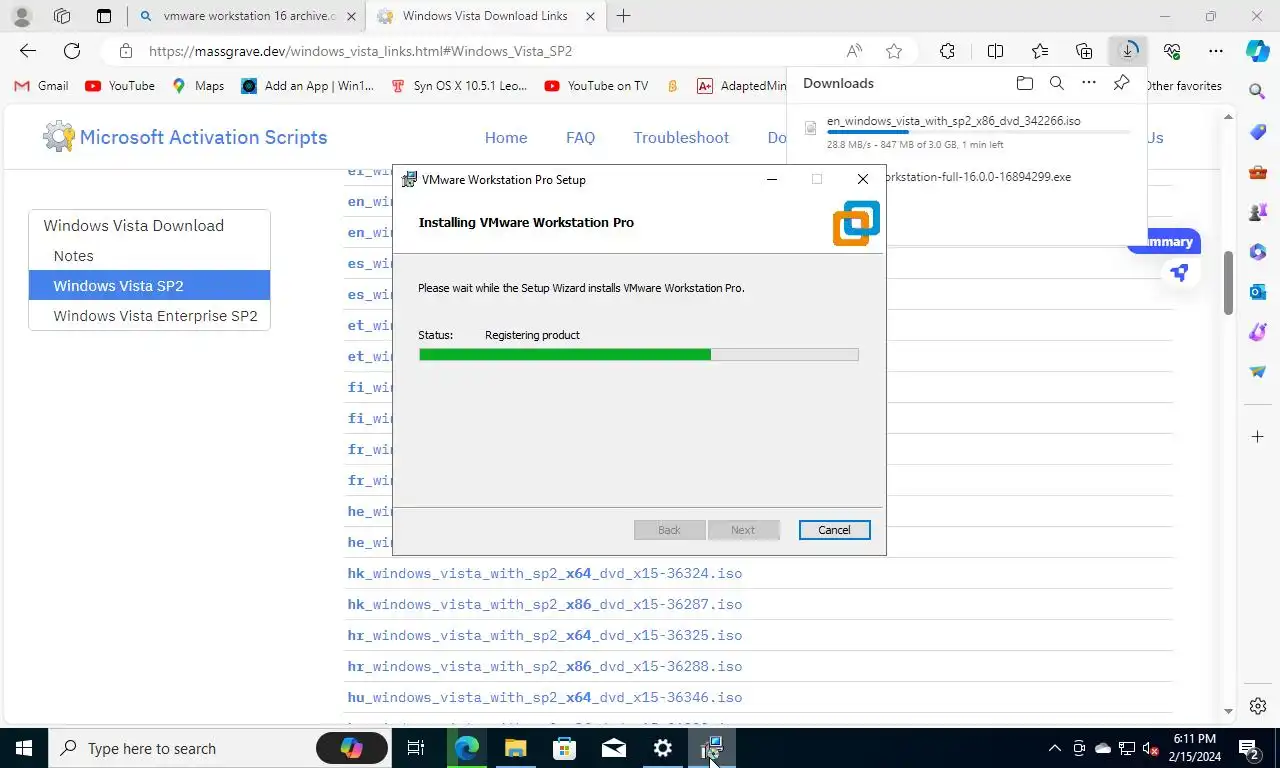Open Edge sidebar Outlook icon

[x=1258, y=292]
